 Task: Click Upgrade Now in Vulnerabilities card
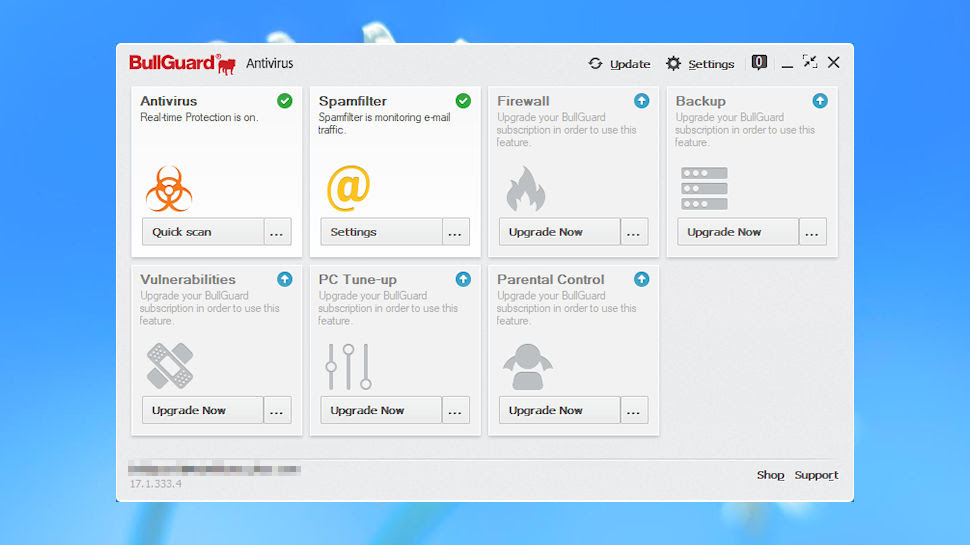tap(203, 410)
